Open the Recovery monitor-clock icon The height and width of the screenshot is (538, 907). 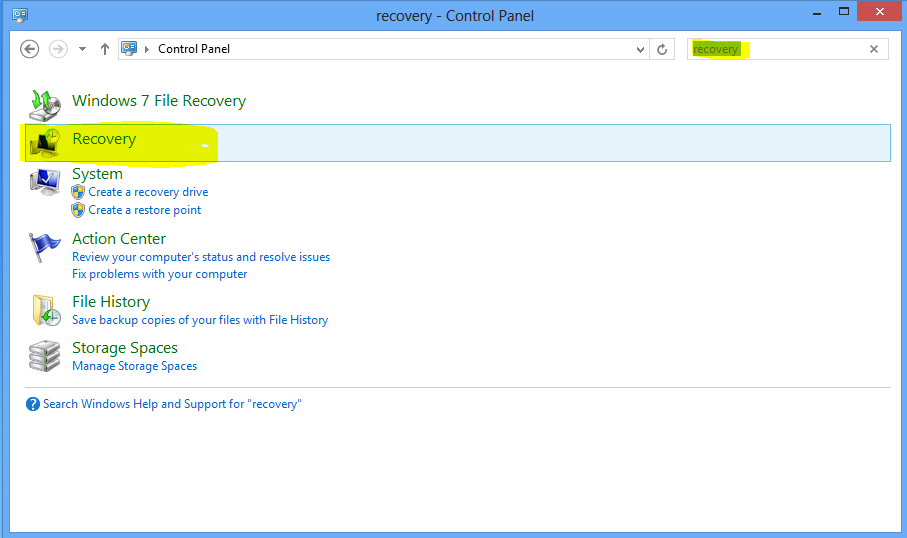pos(45,143)
